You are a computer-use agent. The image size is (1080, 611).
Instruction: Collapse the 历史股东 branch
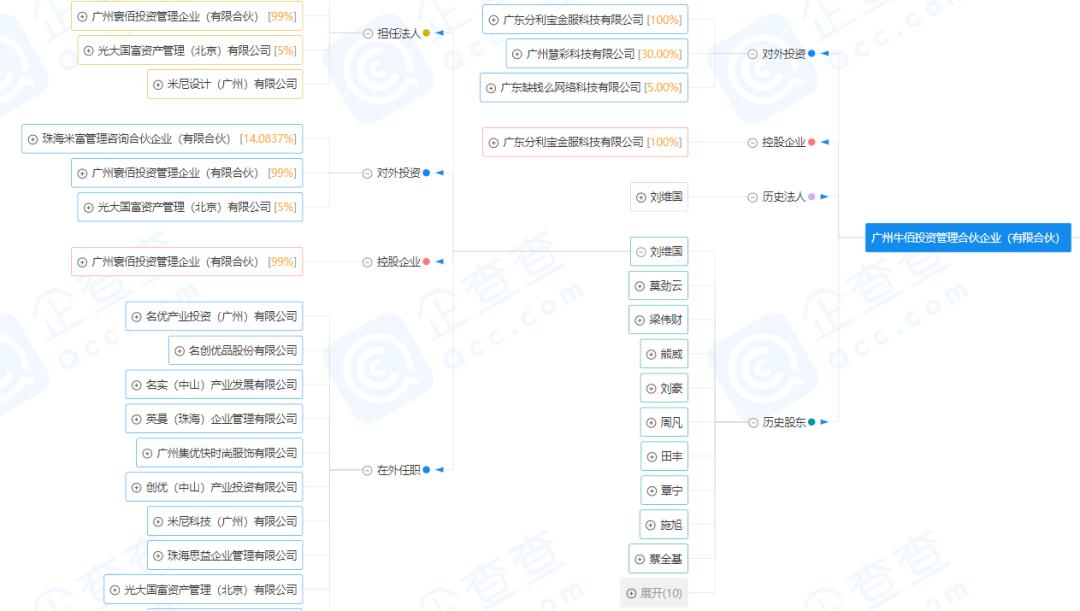tap(753, 422)
